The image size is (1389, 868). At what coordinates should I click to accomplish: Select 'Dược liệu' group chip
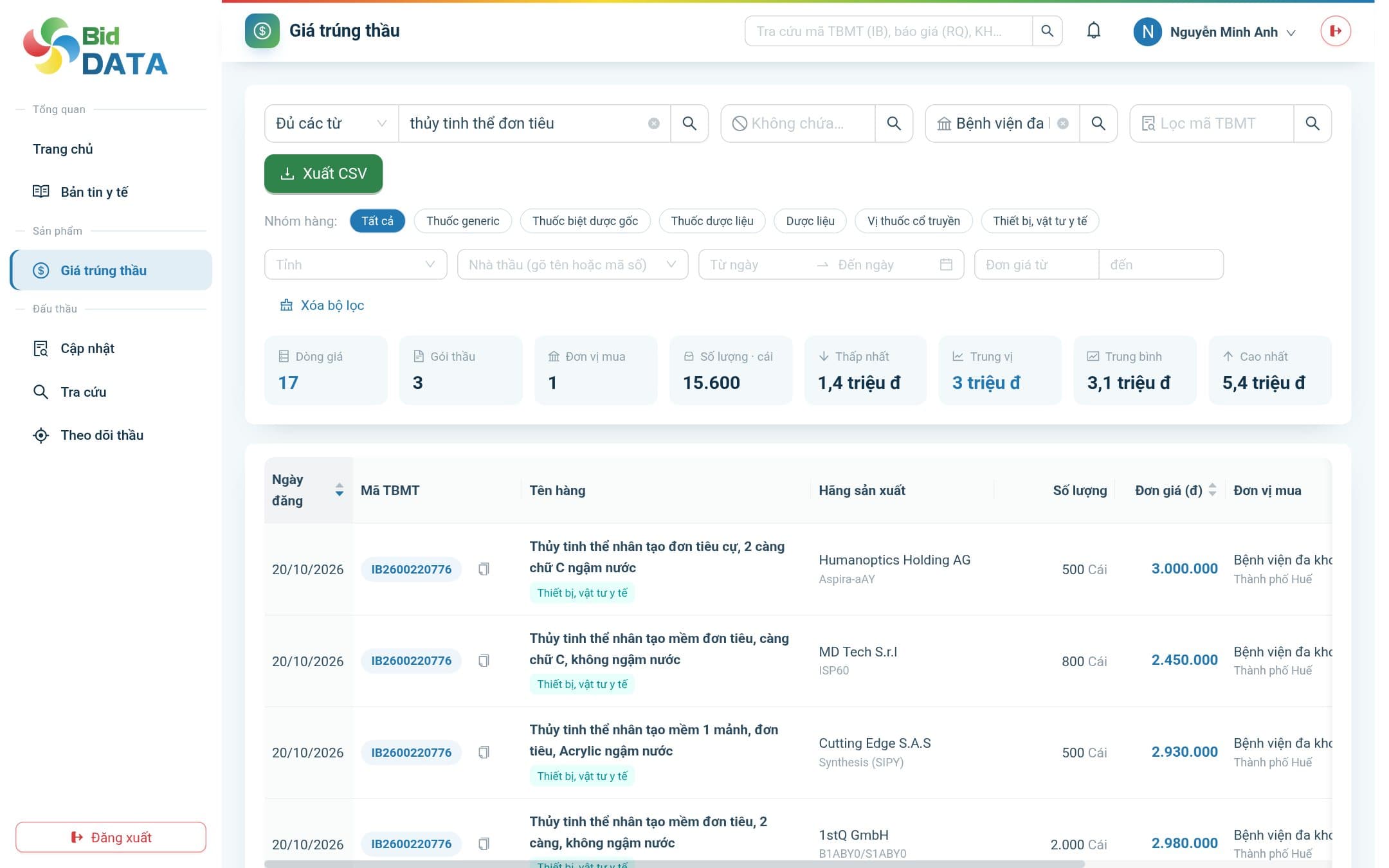tap(810, 221)
